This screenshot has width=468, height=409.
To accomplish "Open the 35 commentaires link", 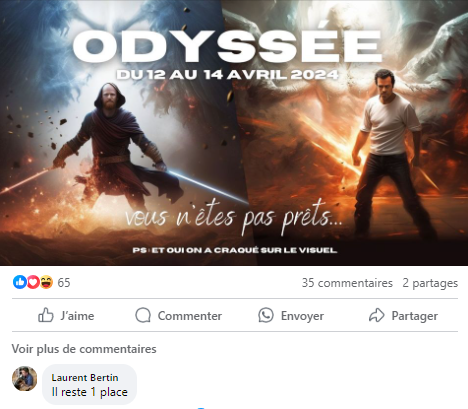I will [347, 283].
